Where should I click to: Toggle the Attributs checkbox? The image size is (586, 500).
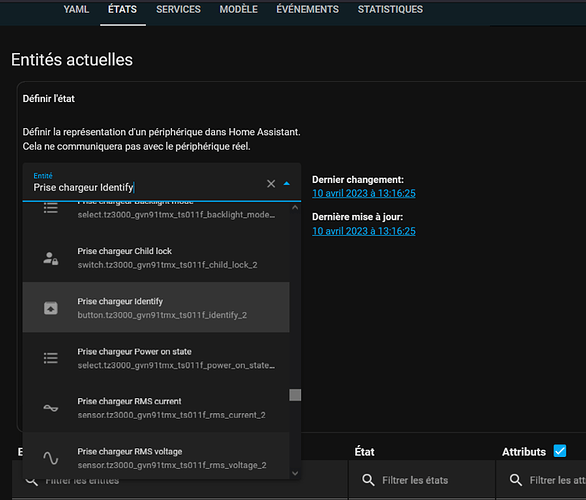559,451
